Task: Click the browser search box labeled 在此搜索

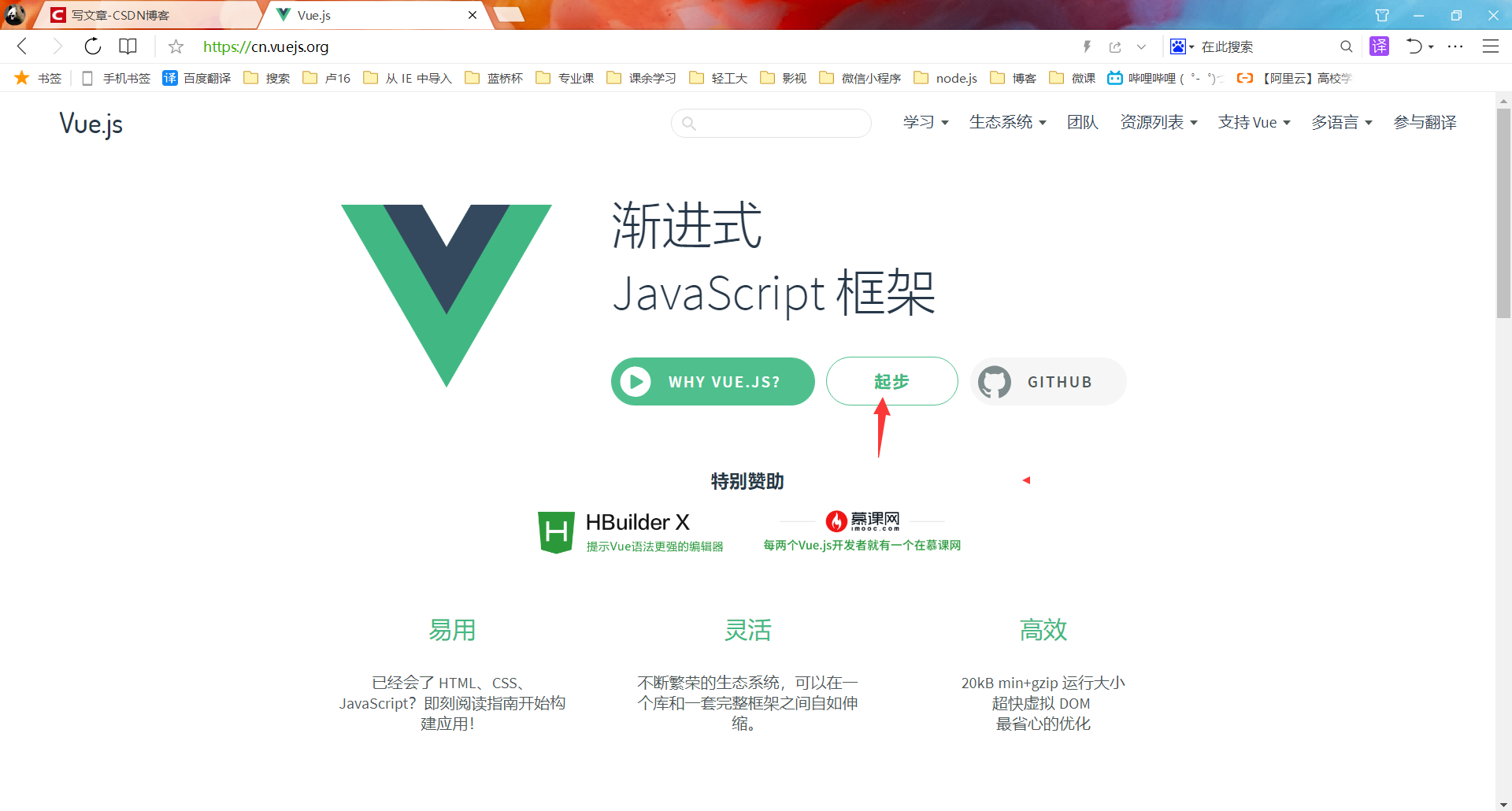Action: click(x=1266, y=46)
